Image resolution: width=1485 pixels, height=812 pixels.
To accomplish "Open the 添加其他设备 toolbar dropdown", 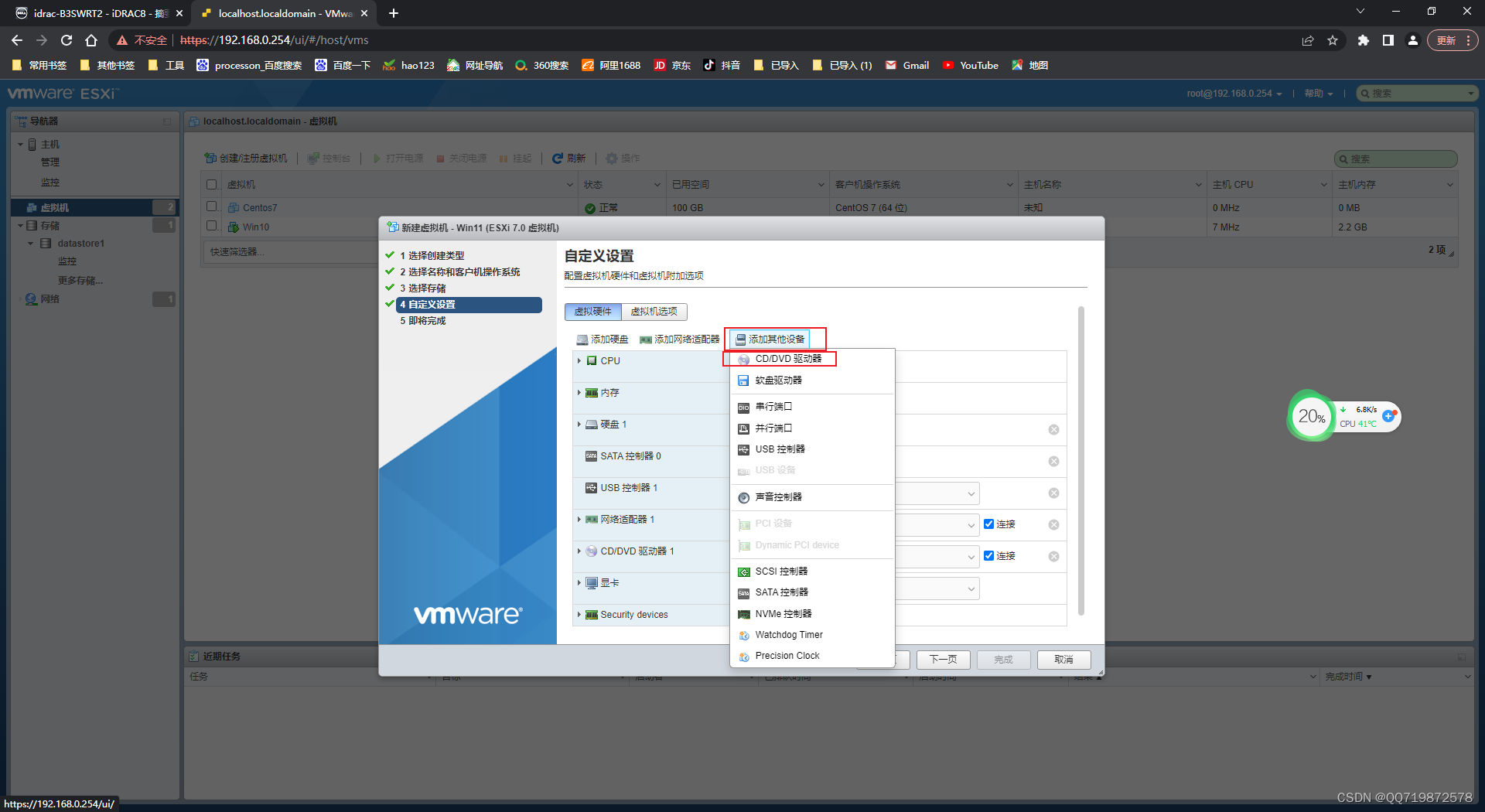I will pos(770,339).
